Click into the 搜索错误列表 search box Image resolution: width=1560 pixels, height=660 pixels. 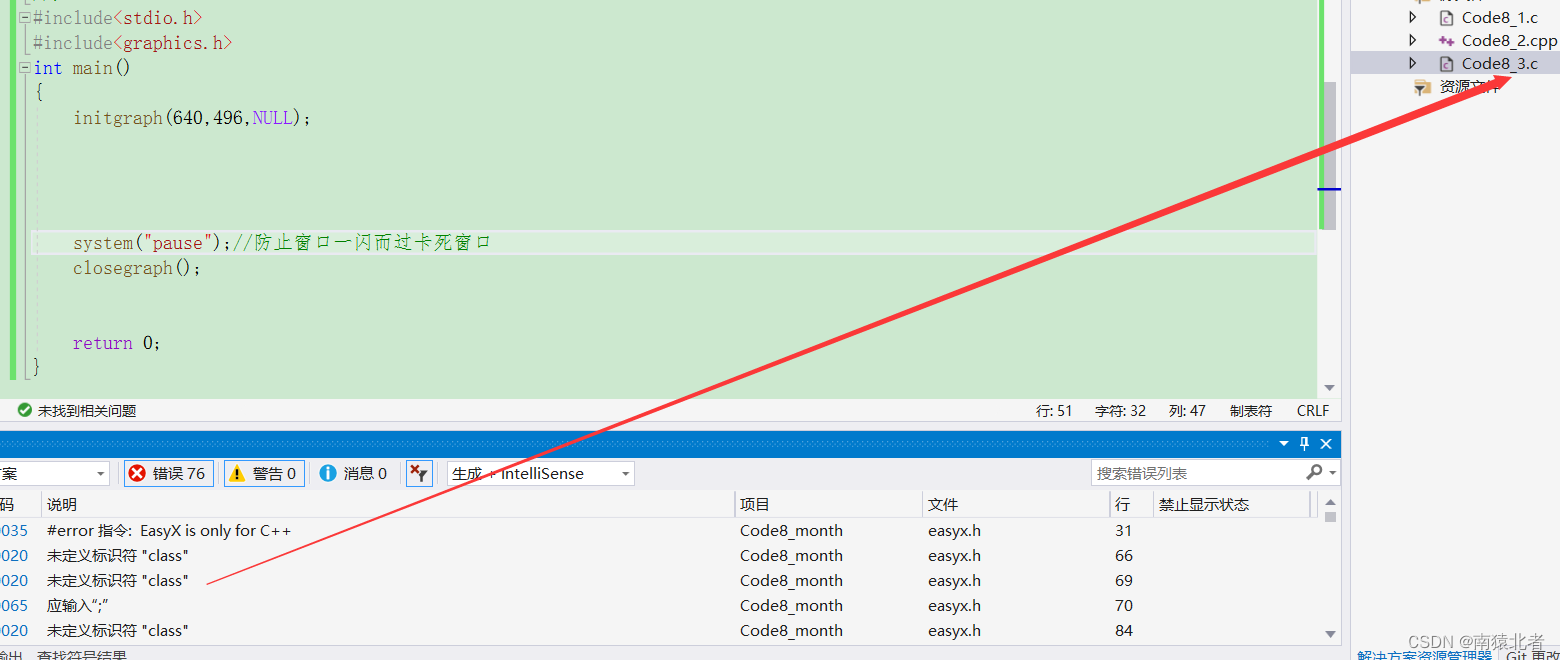1196,473
